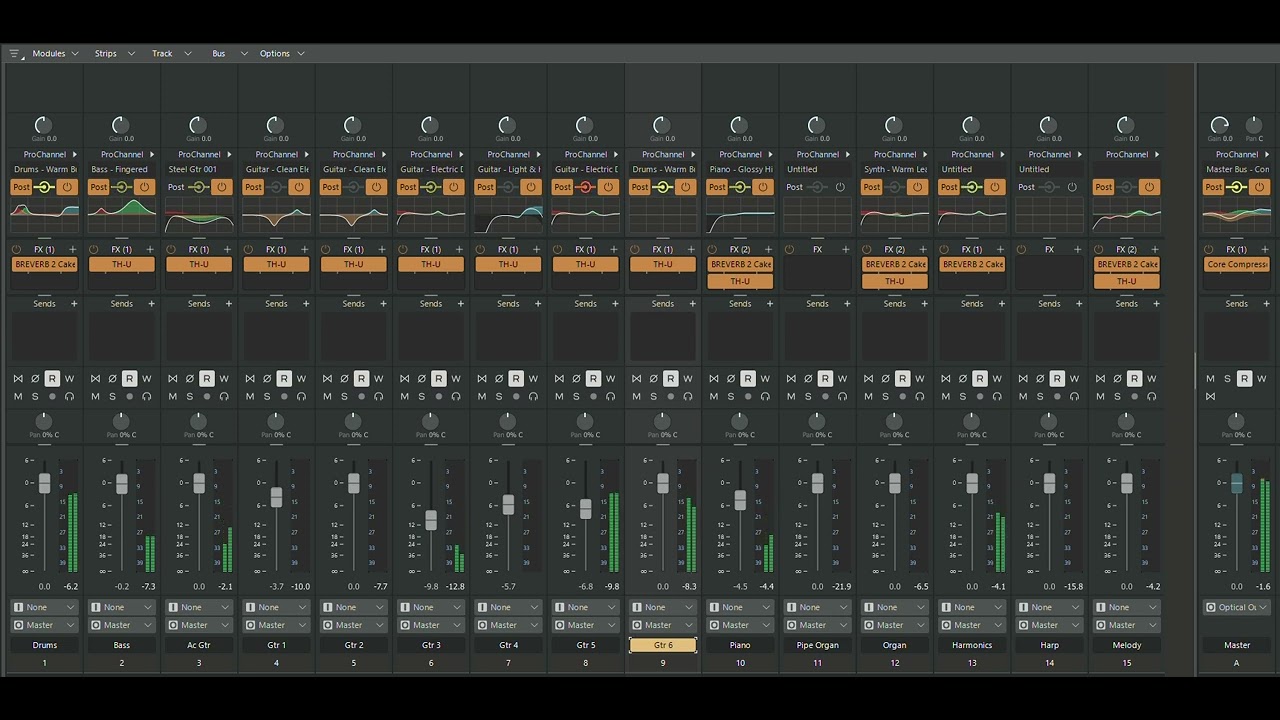Open the Bass output Master dropdown

point(122,625)
